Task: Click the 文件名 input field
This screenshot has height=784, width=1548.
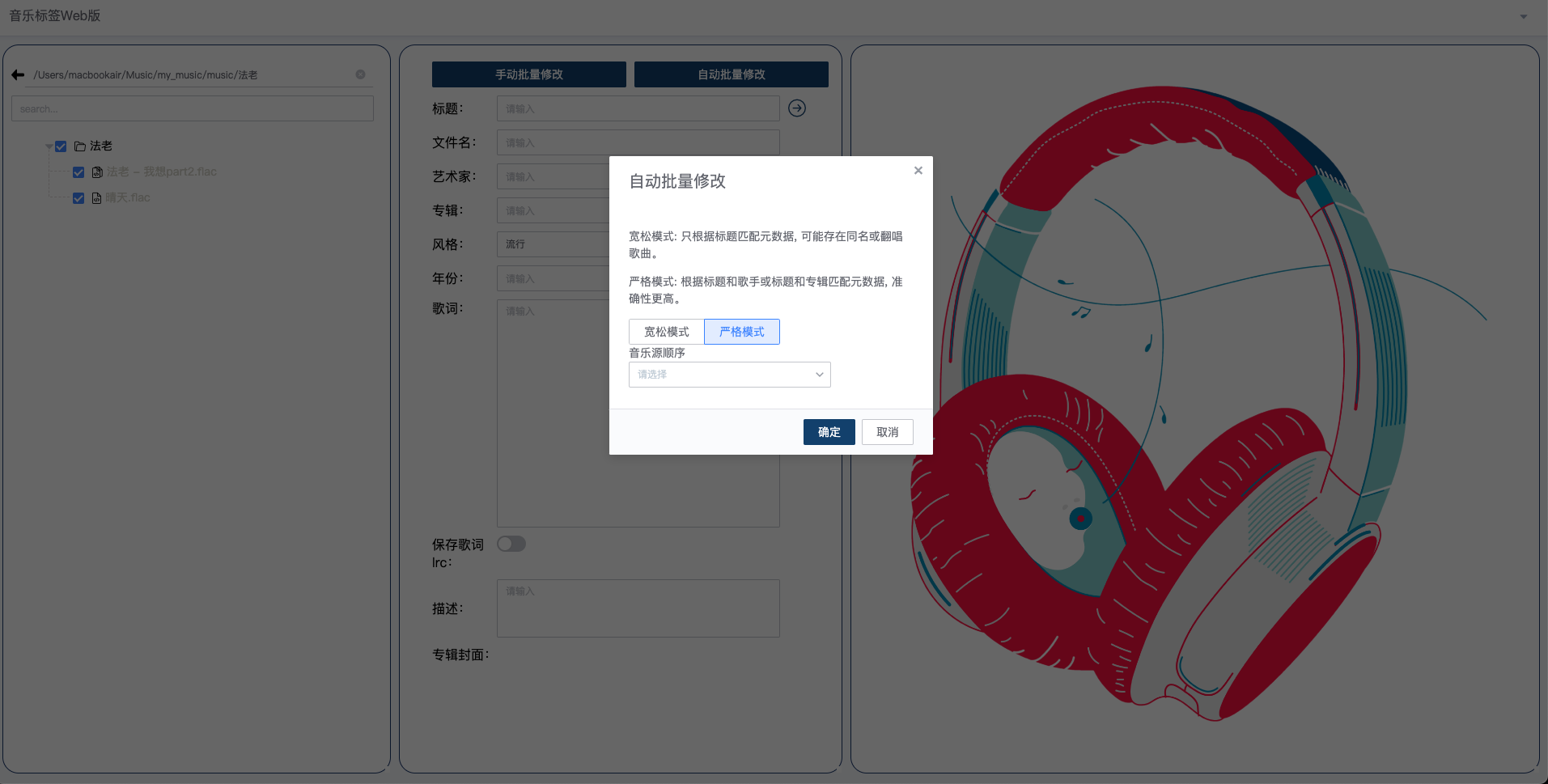Action: [x=638, y=142]
